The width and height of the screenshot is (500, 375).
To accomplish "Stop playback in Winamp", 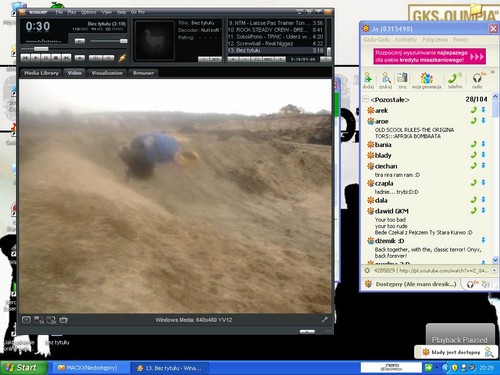I will coord(56,58).
